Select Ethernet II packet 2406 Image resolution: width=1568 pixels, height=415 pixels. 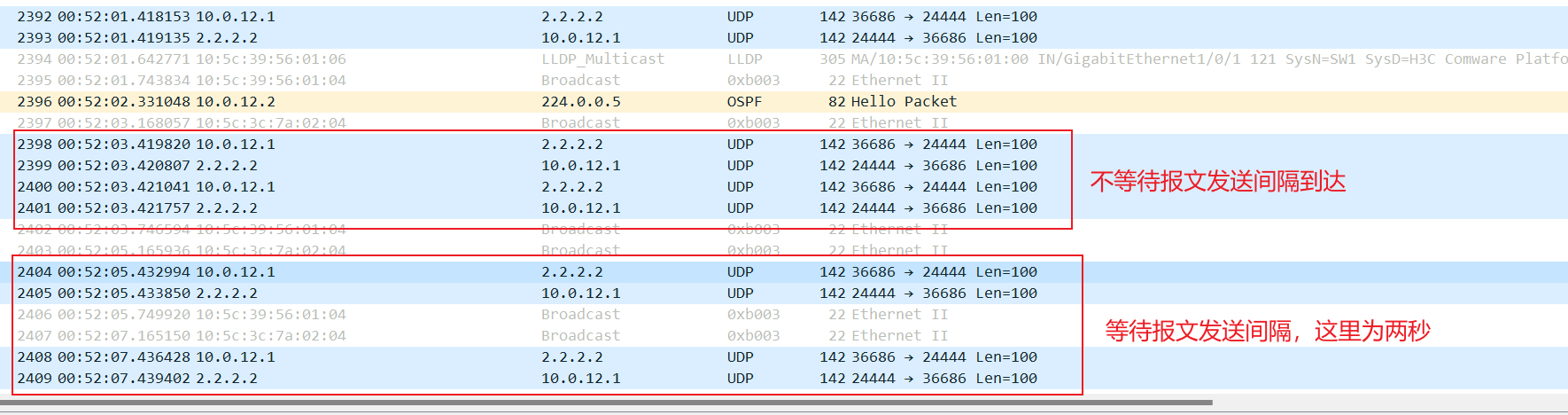[x=532, y=315]
